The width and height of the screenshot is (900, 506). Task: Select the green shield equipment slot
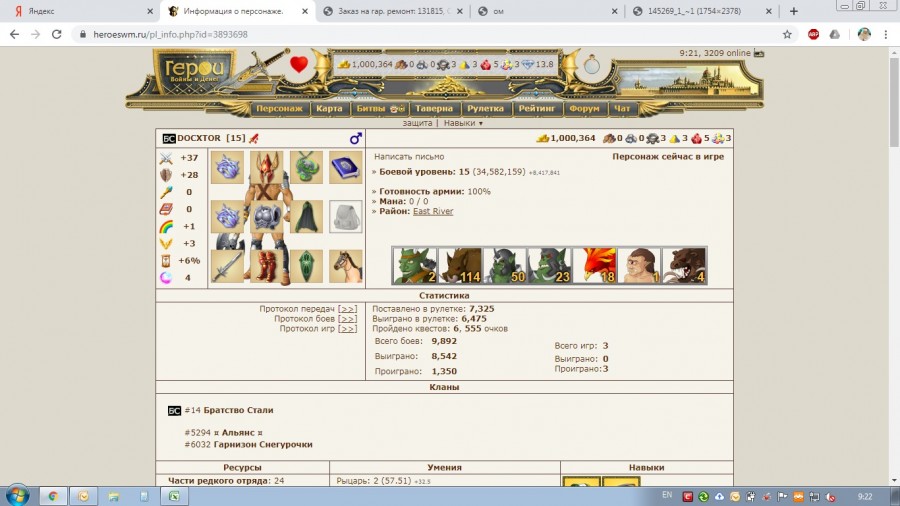click(x=306, y=266)
